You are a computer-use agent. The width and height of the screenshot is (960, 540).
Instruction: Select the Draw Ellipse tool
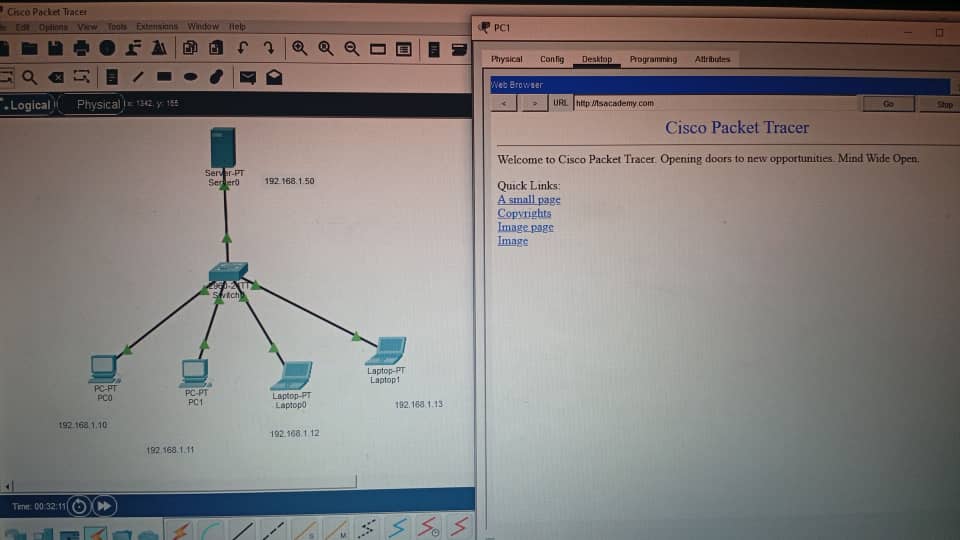(x=190, y=77)
